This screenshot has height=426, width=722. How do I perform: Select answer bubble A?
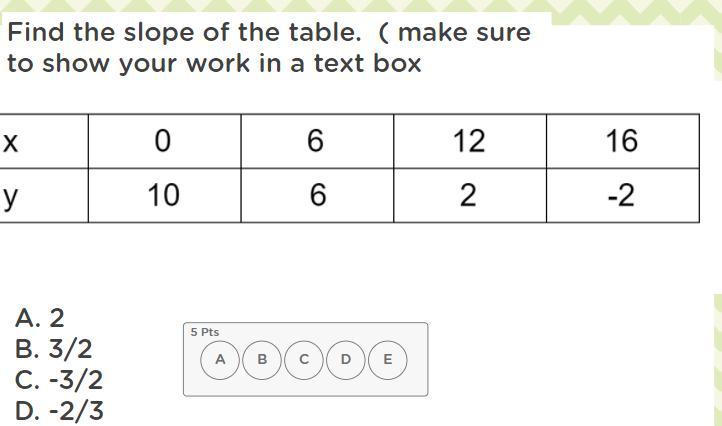pyautogui.click(x=220, y=360)
